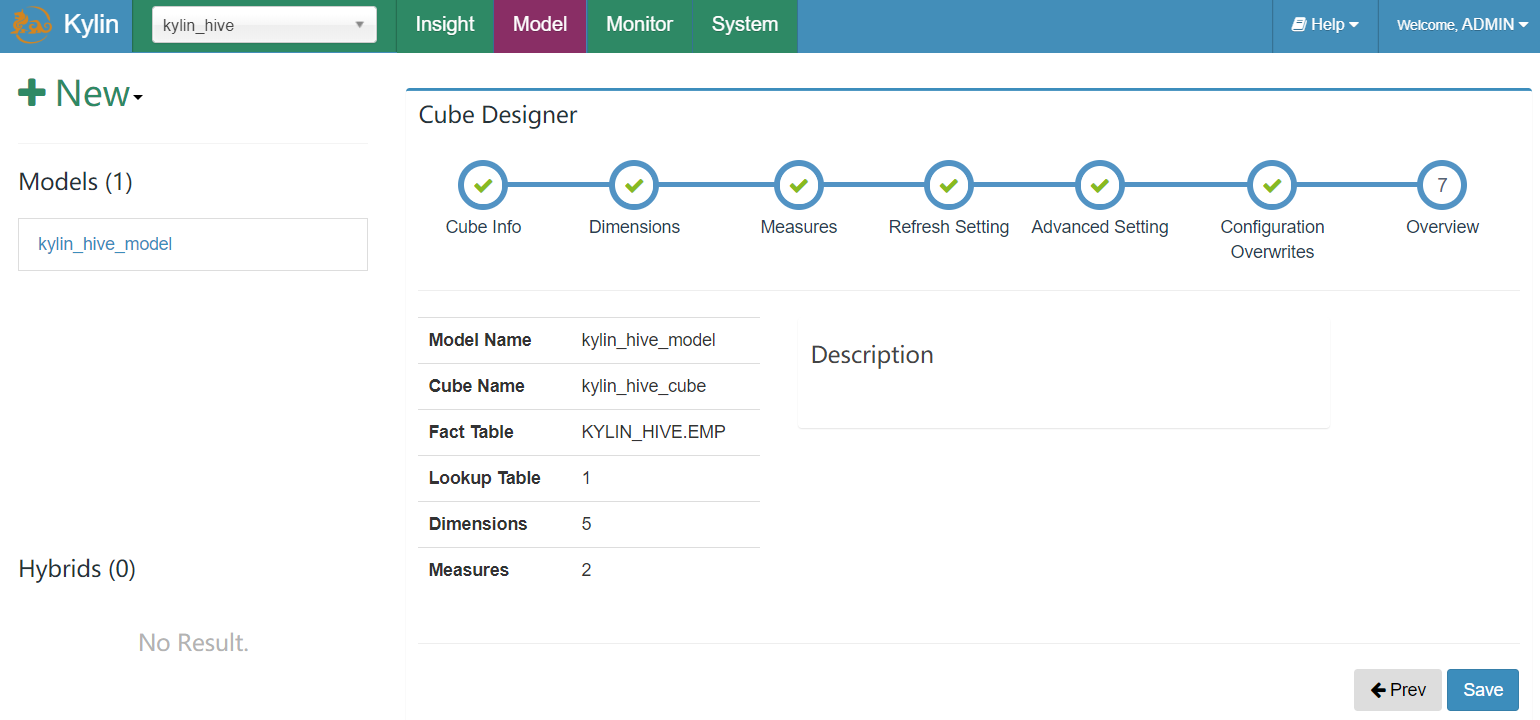Image resolution: width=1540 pixels, height=720 pixels.
Task: Go to Advanced Setting step circle
Action: point(1100,185)
